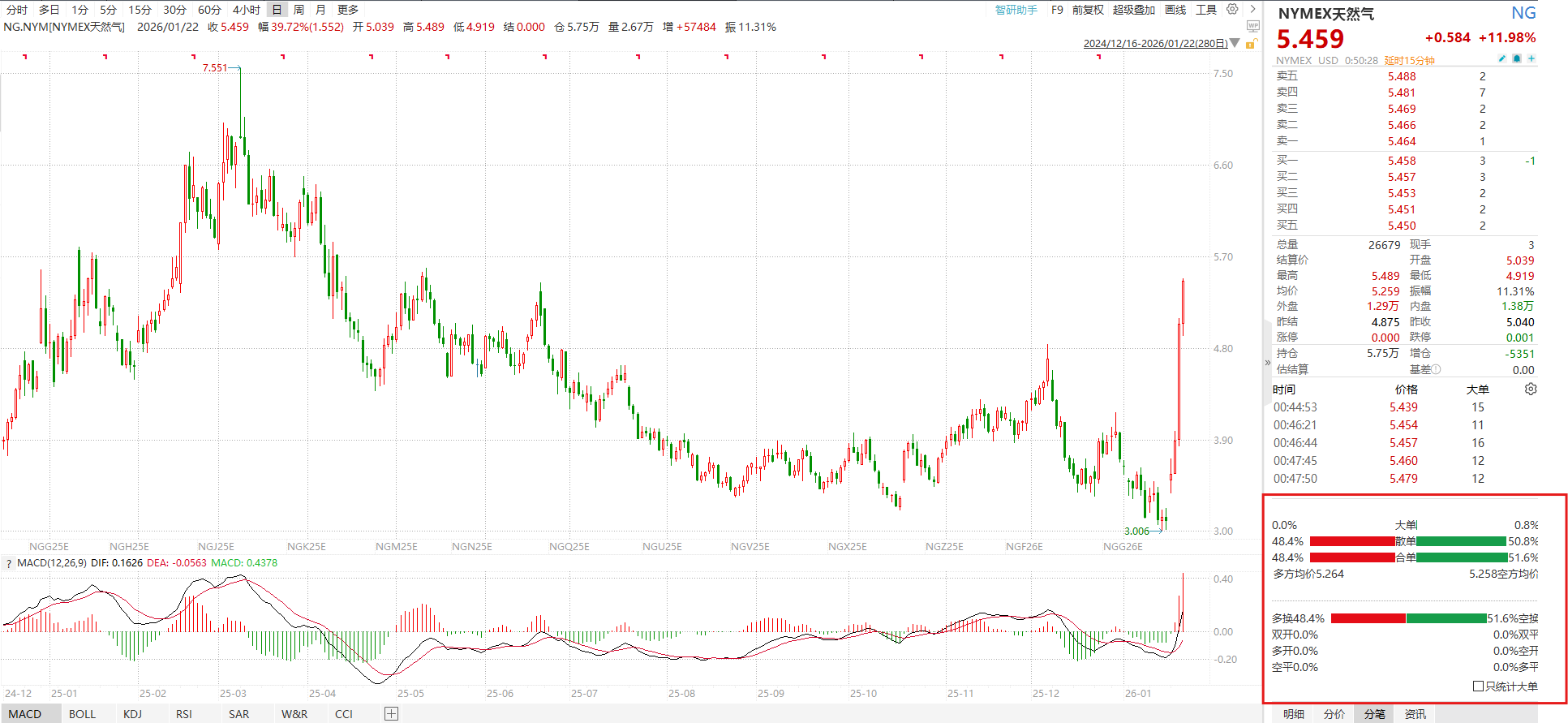Screen dimensions: 1568x723
Task: Click the pencil edit icon beside quote
Action: point(1501,59)
